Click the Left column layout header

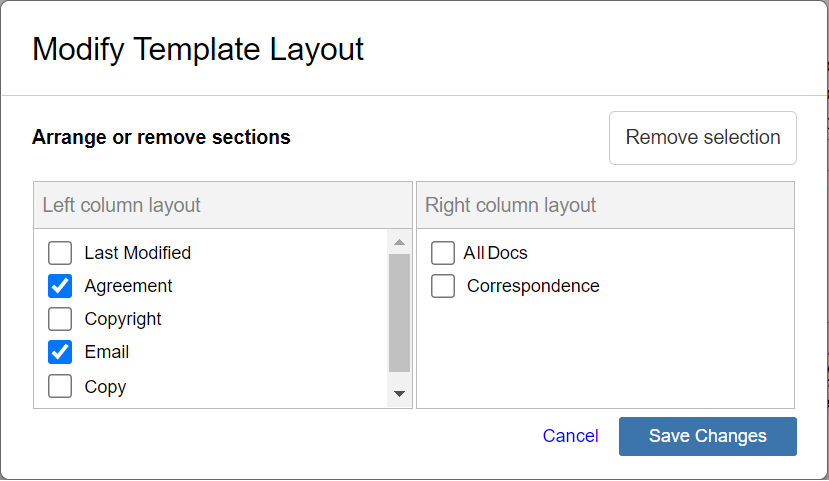pos(122,205)
